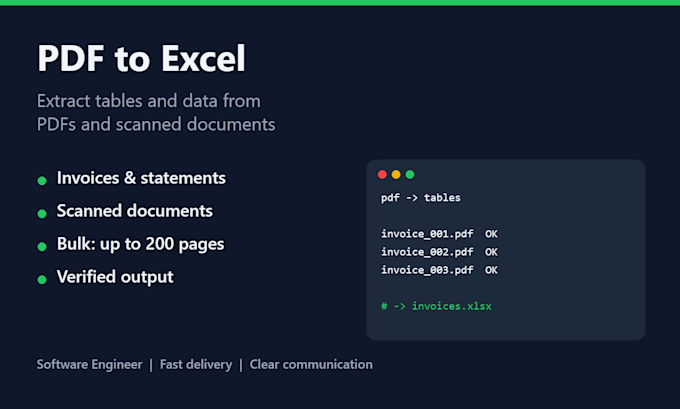Viewport: 680px width, 409px height.
Task: Click the 'Scanned documents' bullet text
Action: [135, 211]
